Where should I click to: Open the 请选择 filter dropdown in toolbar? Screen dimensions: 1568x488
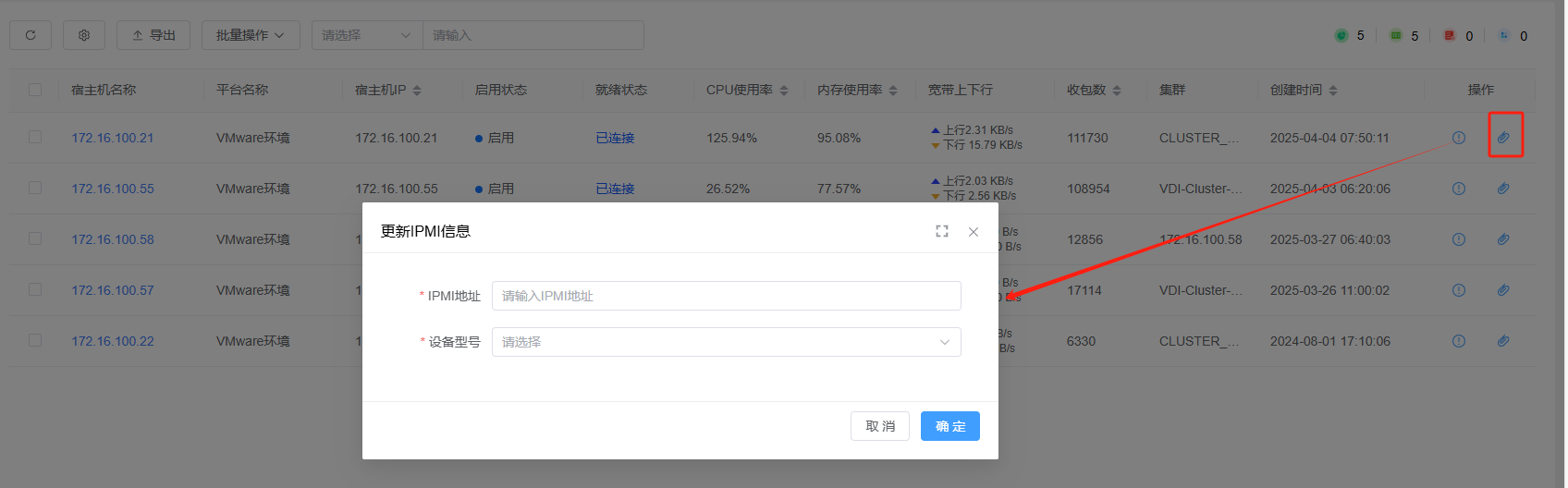click(x=367, y=35)
